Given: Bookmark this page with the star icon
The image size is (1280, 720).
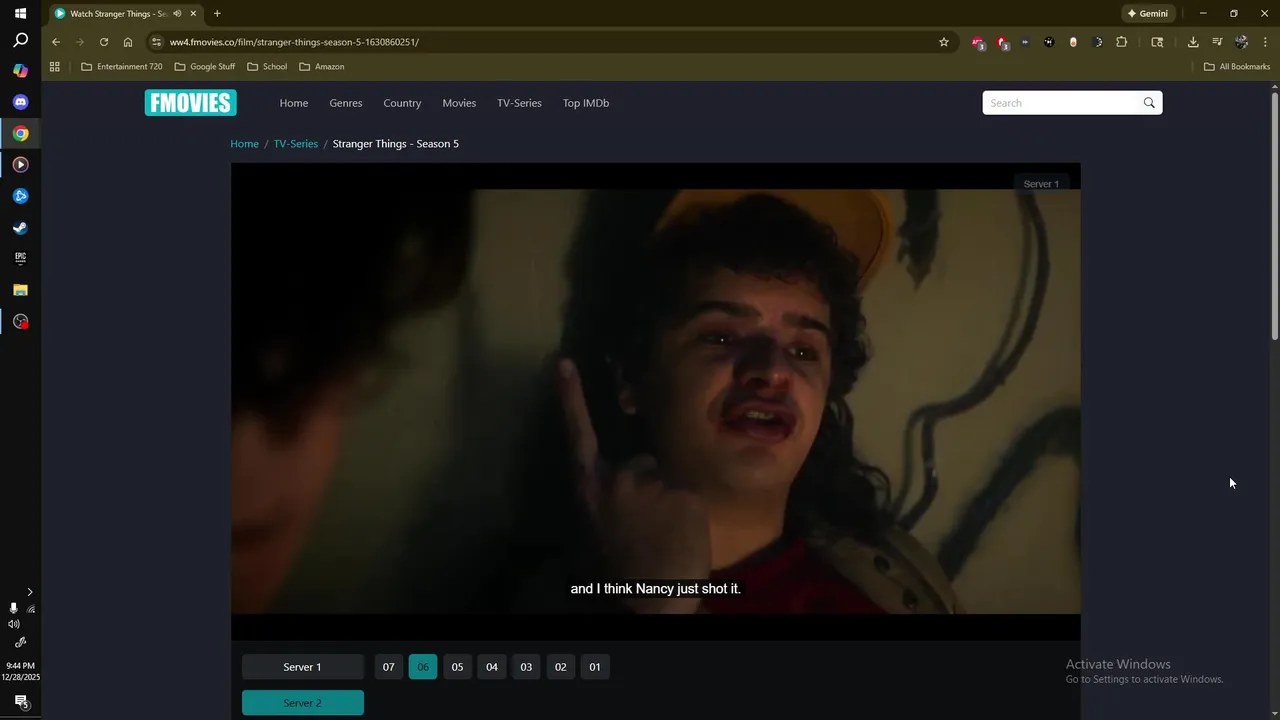Looking at the screenshot, I should pyautogui.click(x=943, y=42).
